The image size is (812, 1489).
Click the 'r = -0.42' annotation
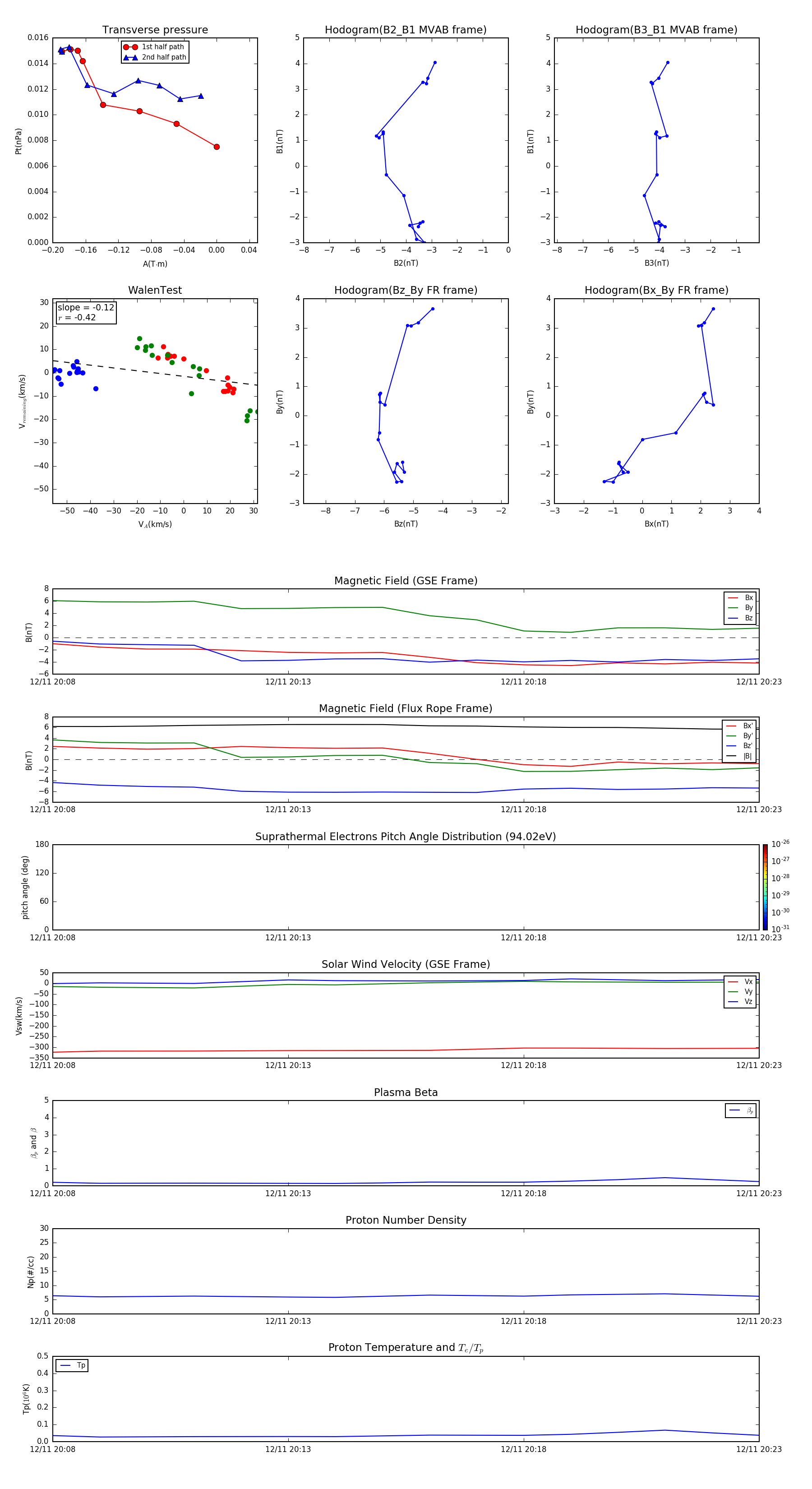coord(77,317)
